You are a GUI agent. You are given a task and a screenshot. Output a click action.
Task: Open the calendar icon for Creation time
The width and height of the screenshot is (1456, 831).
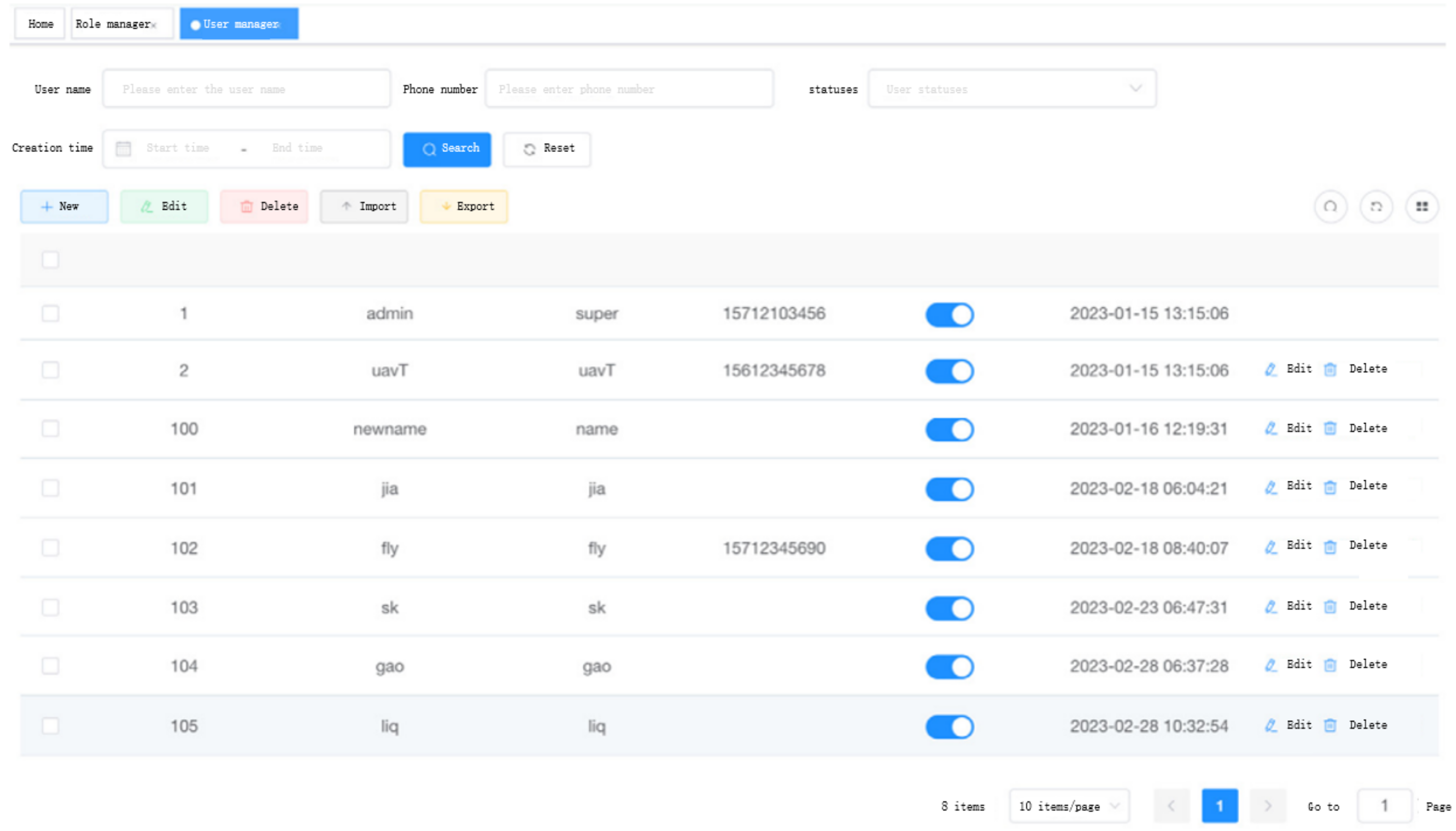point(123,148)
